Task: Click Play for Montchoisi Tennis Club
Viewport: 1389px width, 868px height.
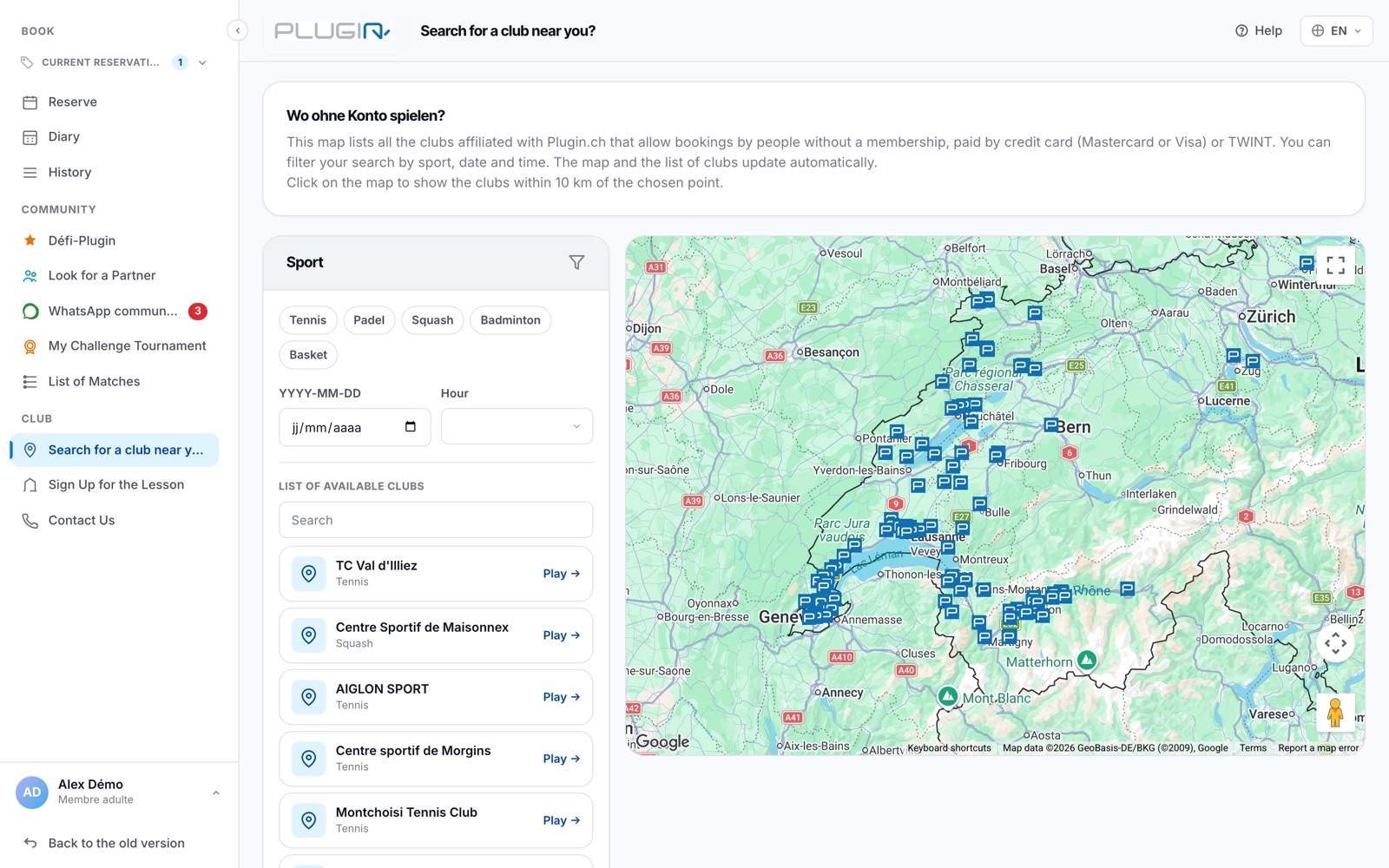Action: [x=562, y=820]
